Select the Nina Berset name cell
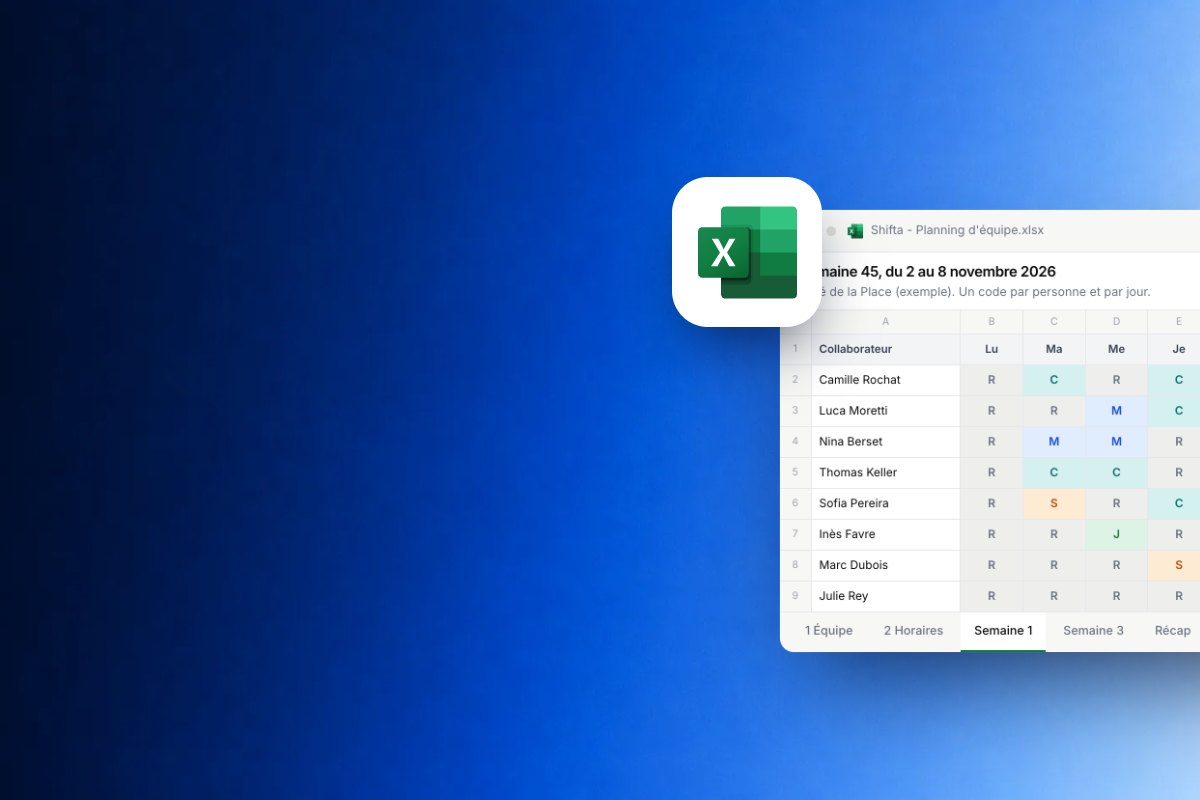This screenshot has width=1200, height=800. (x=886, y=442)
